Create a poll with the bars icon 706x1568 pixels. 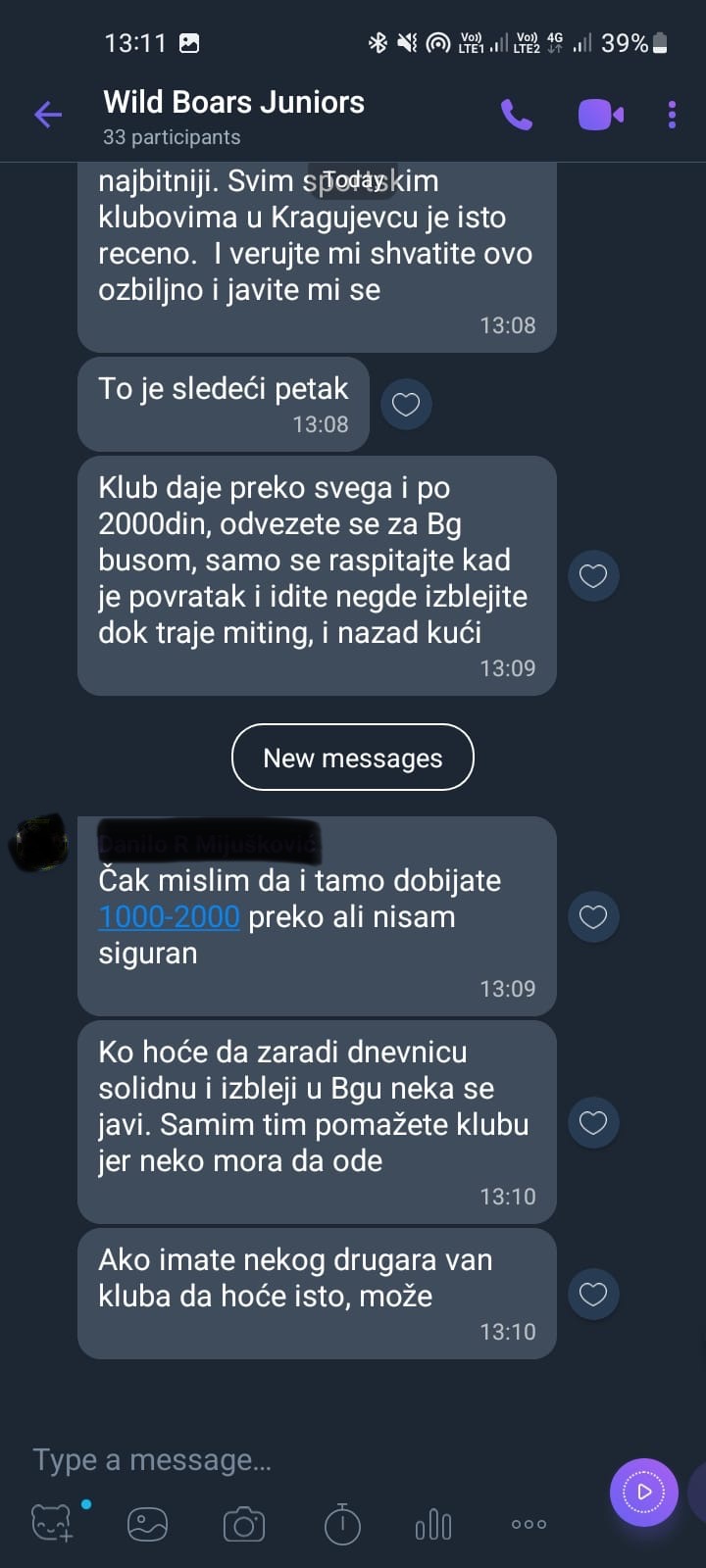click(x=433, y=1524)
